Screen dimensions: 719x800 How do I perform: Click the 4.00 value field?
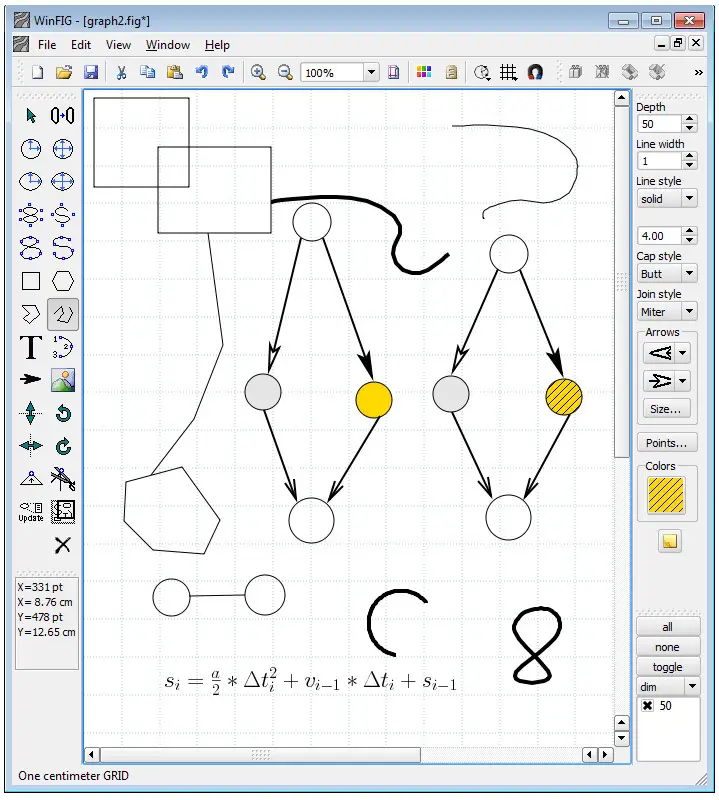click(659, 236)
